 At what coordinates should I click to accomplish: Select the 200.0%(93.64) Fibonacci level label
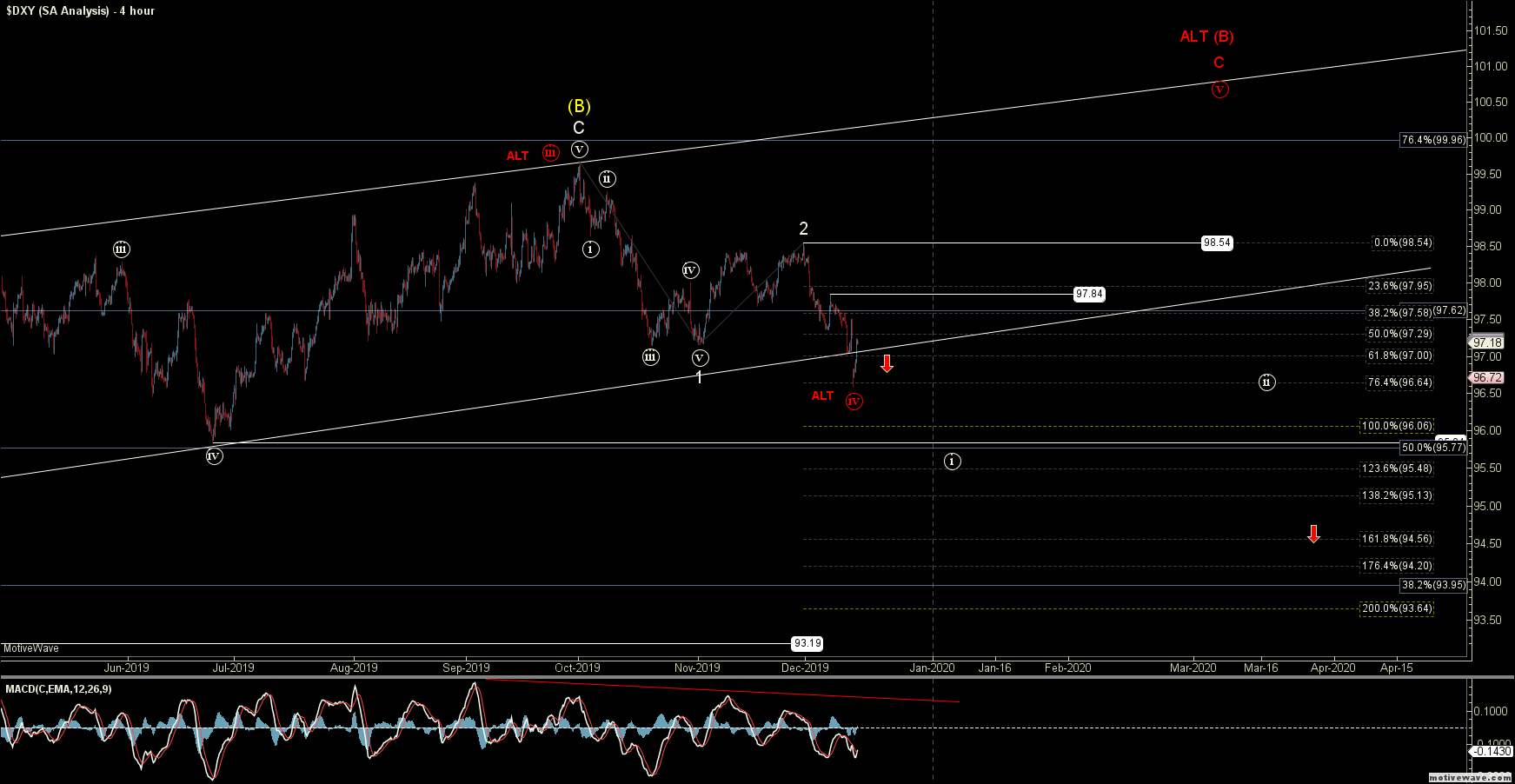pyautogui.click(x=1397, y=608)
